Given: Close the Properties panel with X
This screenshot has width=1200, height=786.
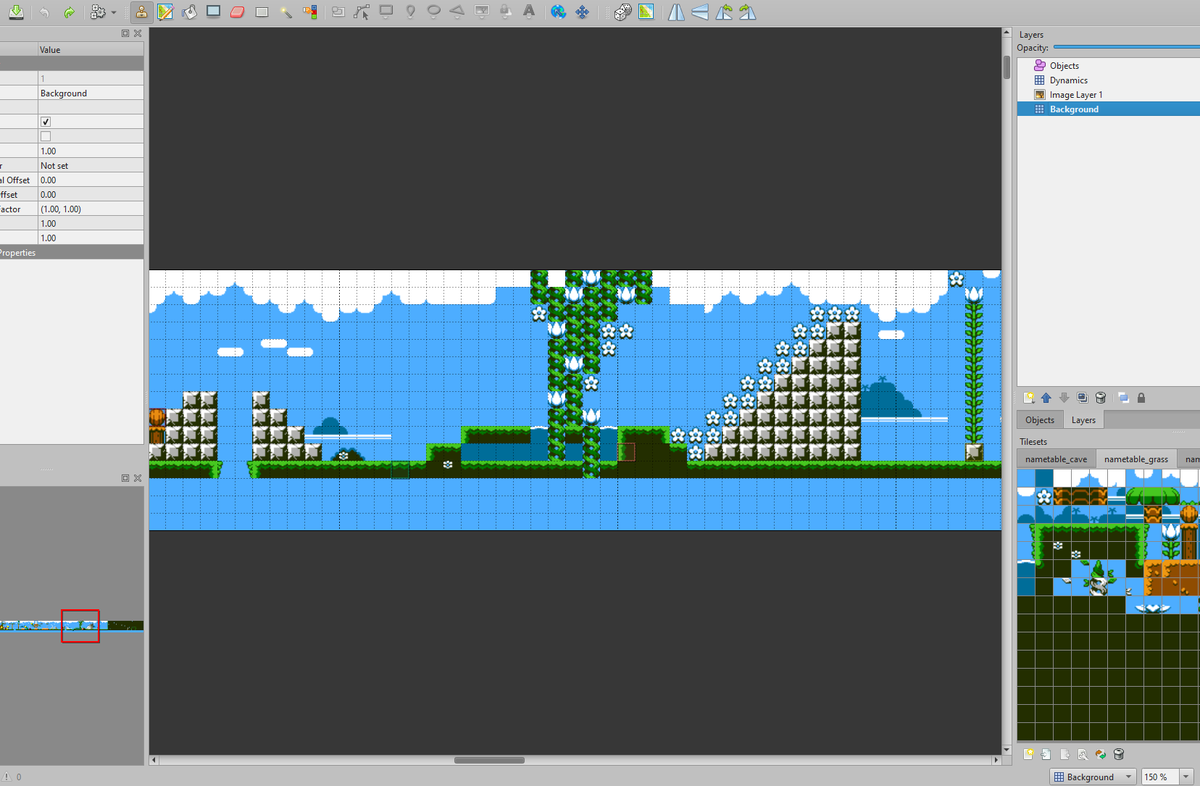Looking at the screenshot, I should (x=137, y=33).
